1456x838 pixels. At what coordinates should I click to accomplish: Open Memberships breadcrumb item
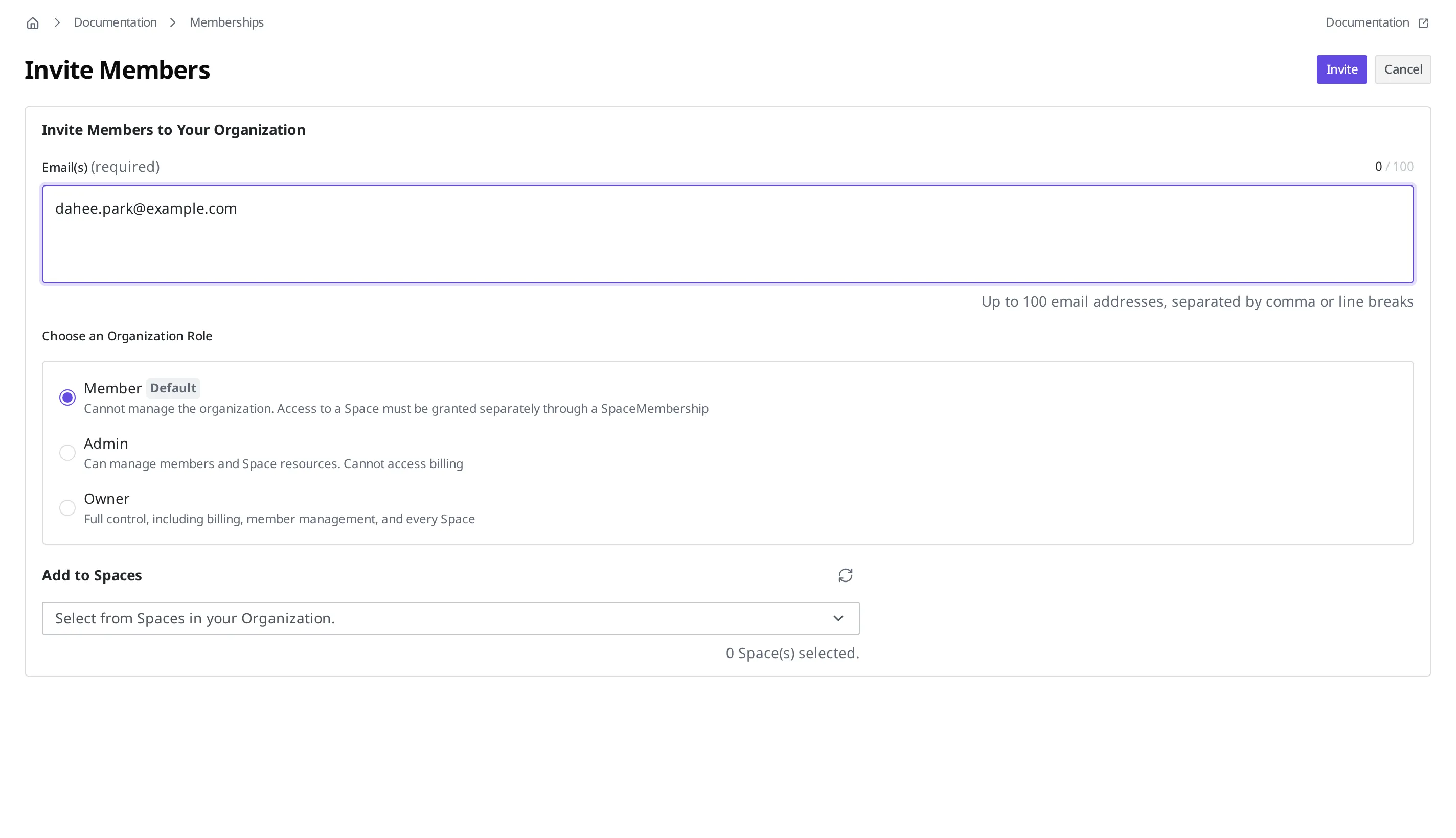226,22
